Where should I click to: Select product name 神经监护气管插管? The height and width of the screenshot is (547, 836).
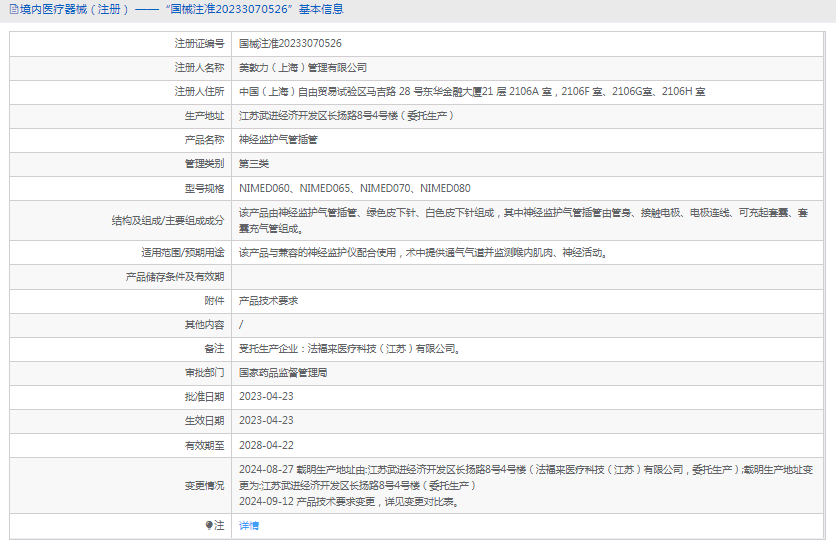pos(278,140)
